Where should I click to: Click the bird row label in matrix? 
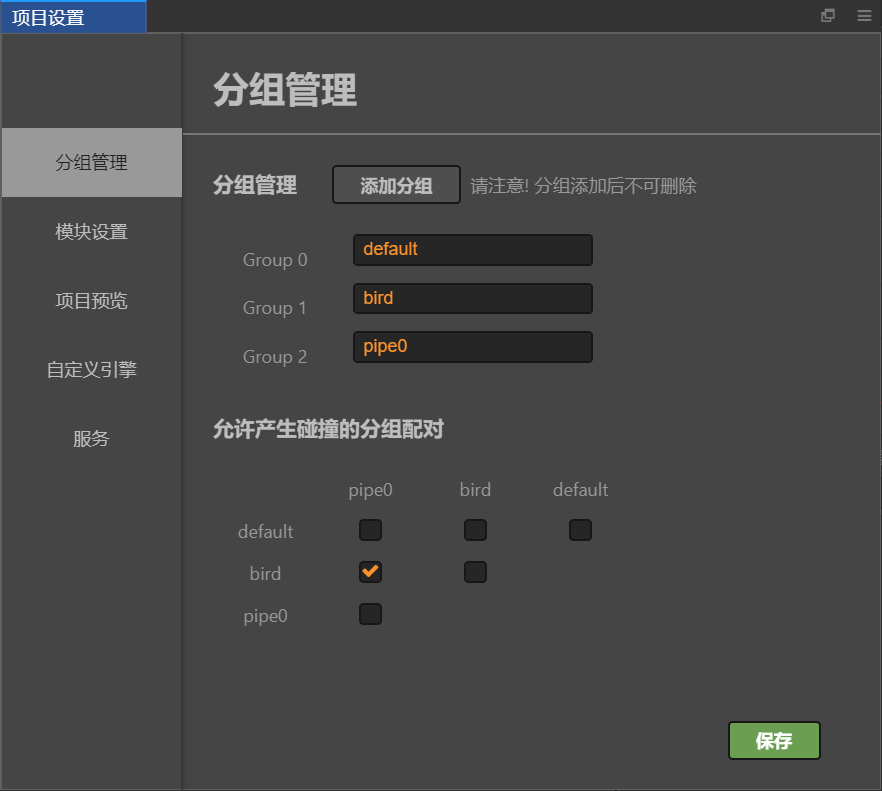pos(266,574)
